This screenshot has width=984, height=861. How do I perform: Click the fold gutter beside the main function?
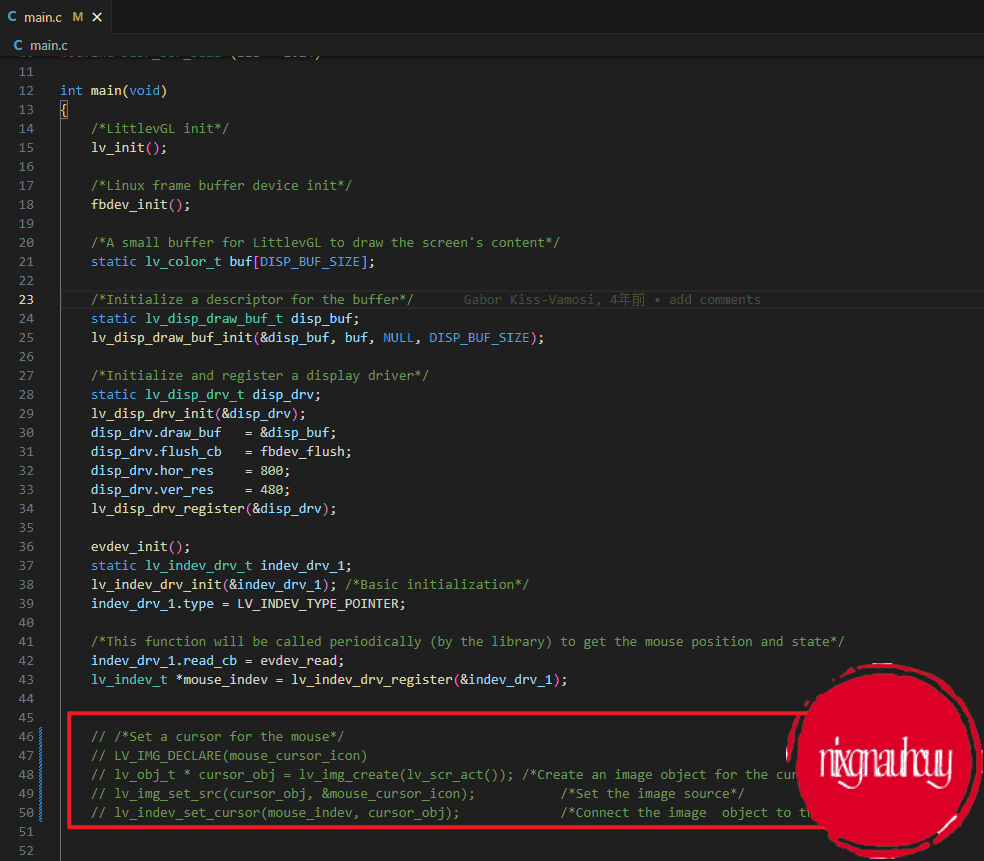pyautogui.click(x=47, y=91)
